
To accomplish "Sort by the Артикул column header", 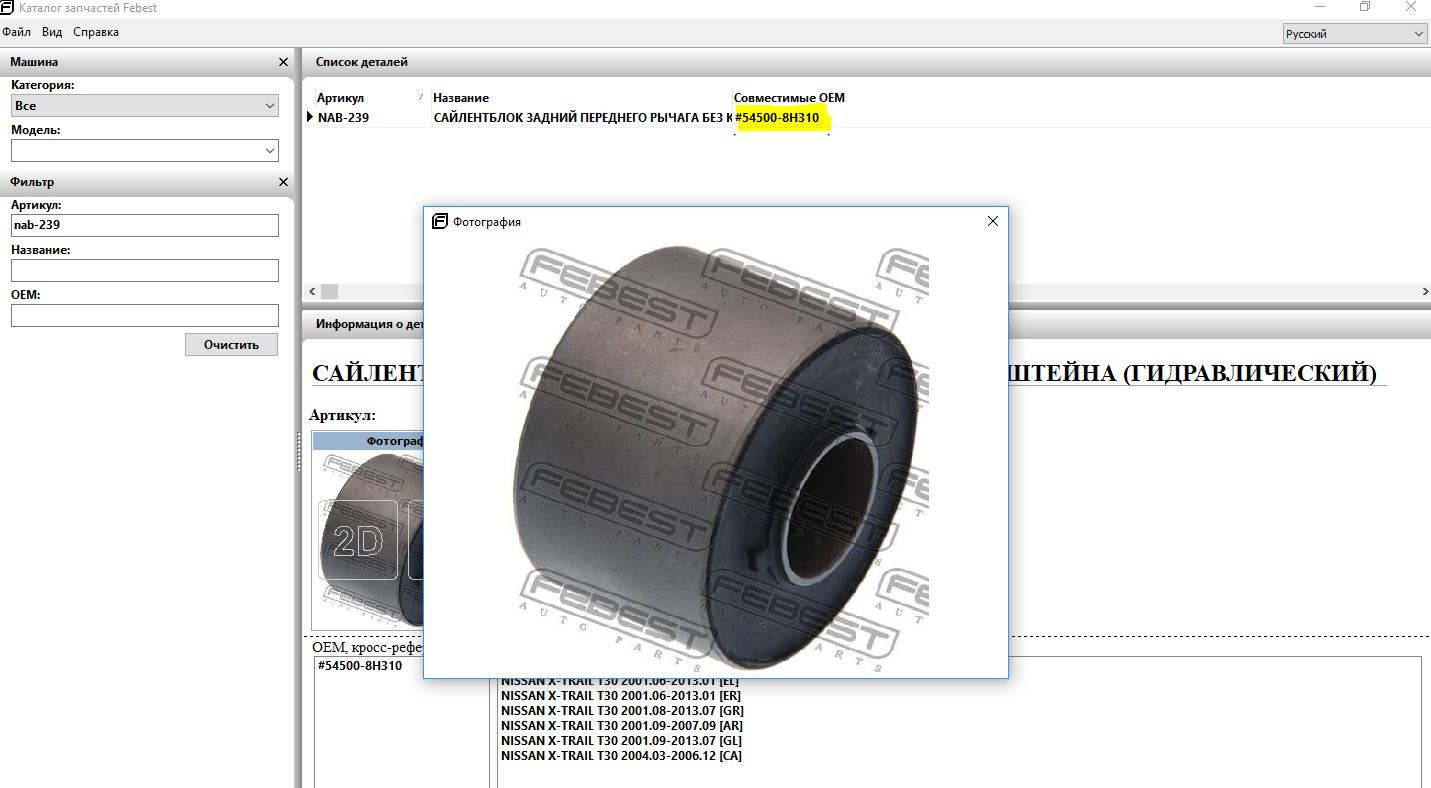I will [x=340, y=97].
